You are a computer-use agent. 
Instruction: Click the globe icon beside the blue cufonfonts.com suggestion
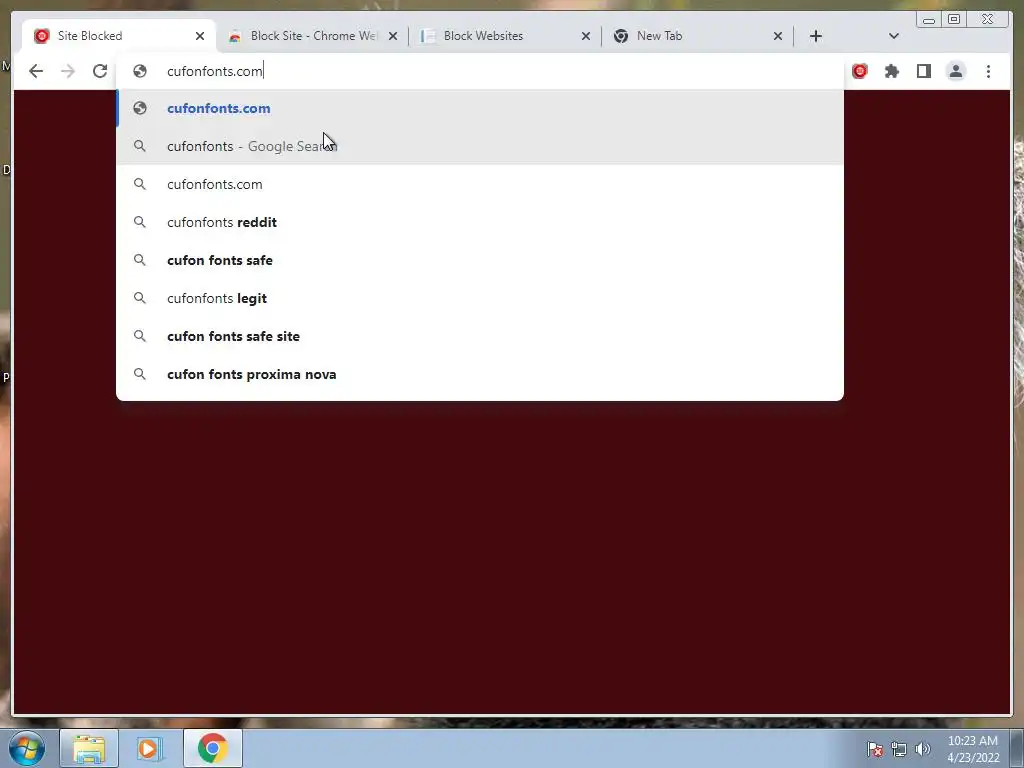tap(140, 108)
